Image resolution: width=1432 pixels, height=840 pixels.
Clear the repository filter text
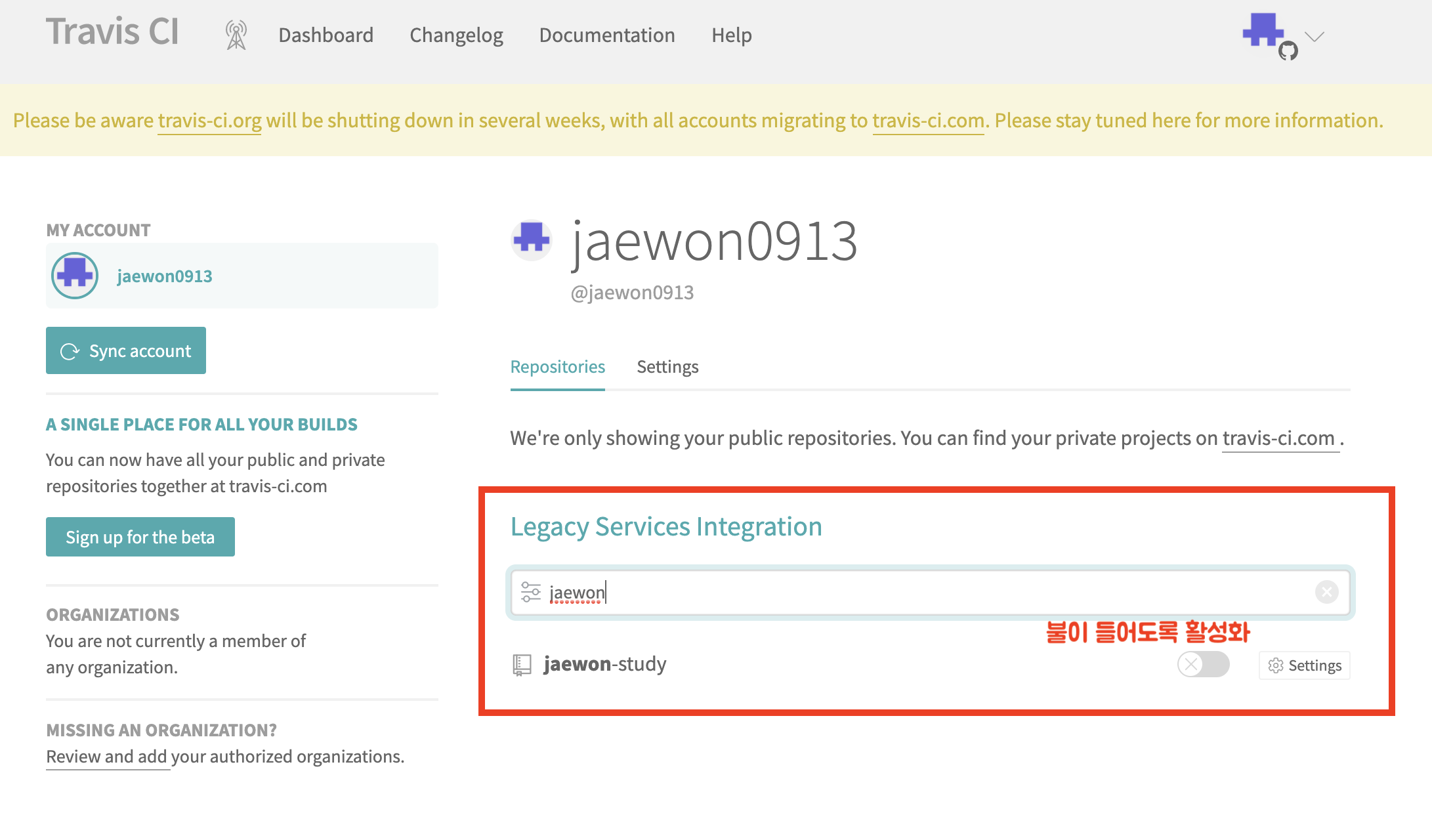click(x=1326, y=592)
